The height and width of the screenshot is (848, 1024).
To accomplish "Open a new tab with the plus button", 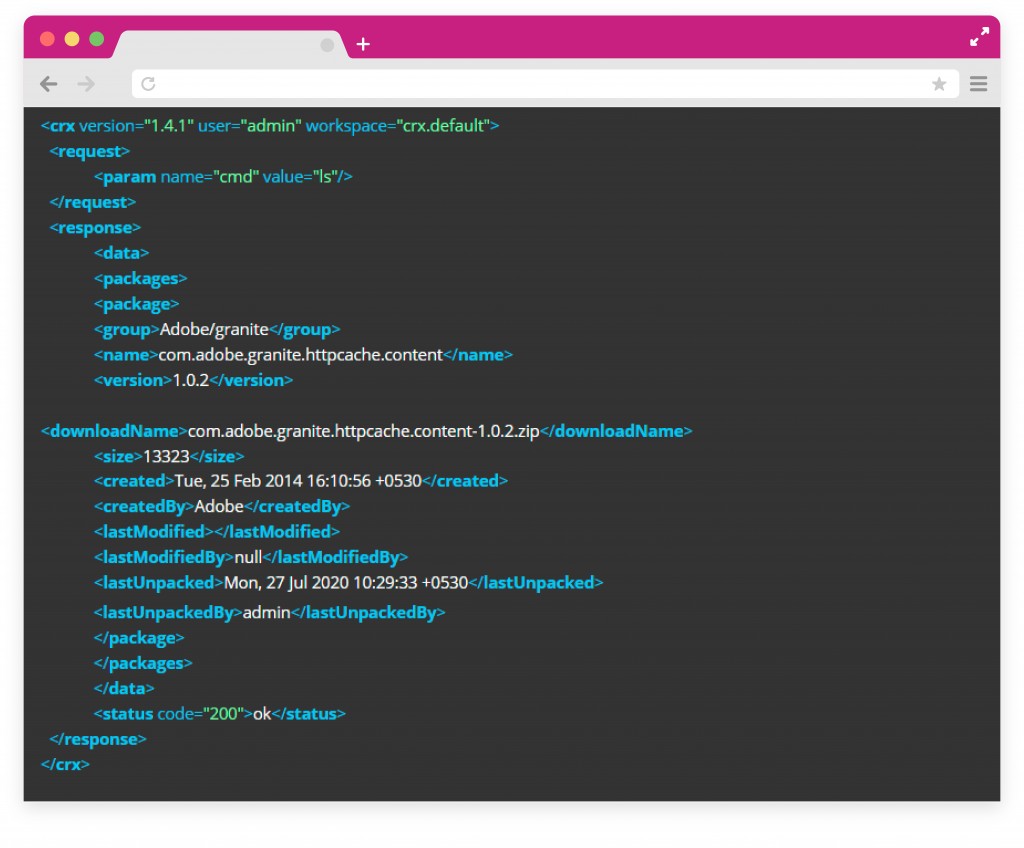I will [x=363, y=44].
